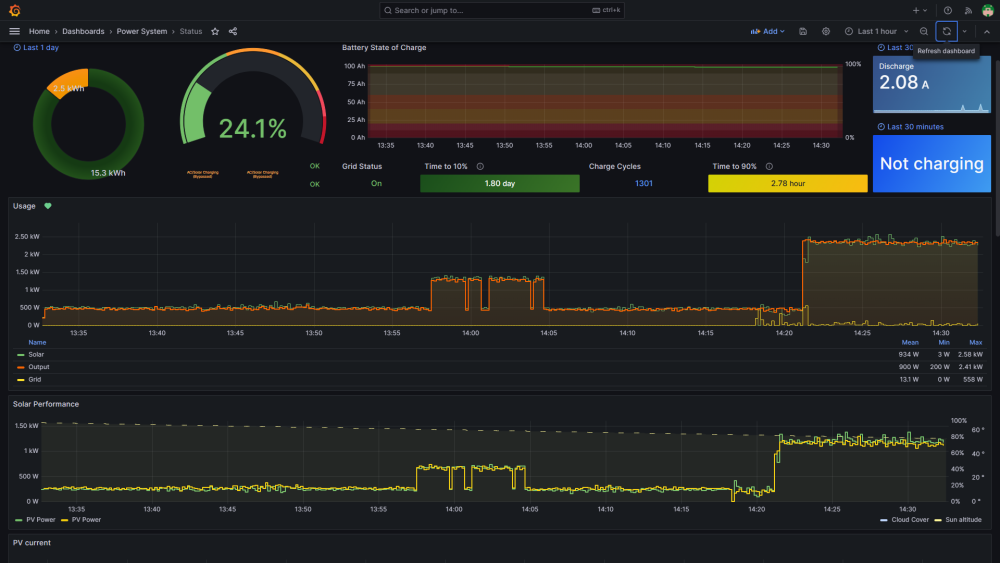
Task: Open the news feed icon
Action: point(968,10)
